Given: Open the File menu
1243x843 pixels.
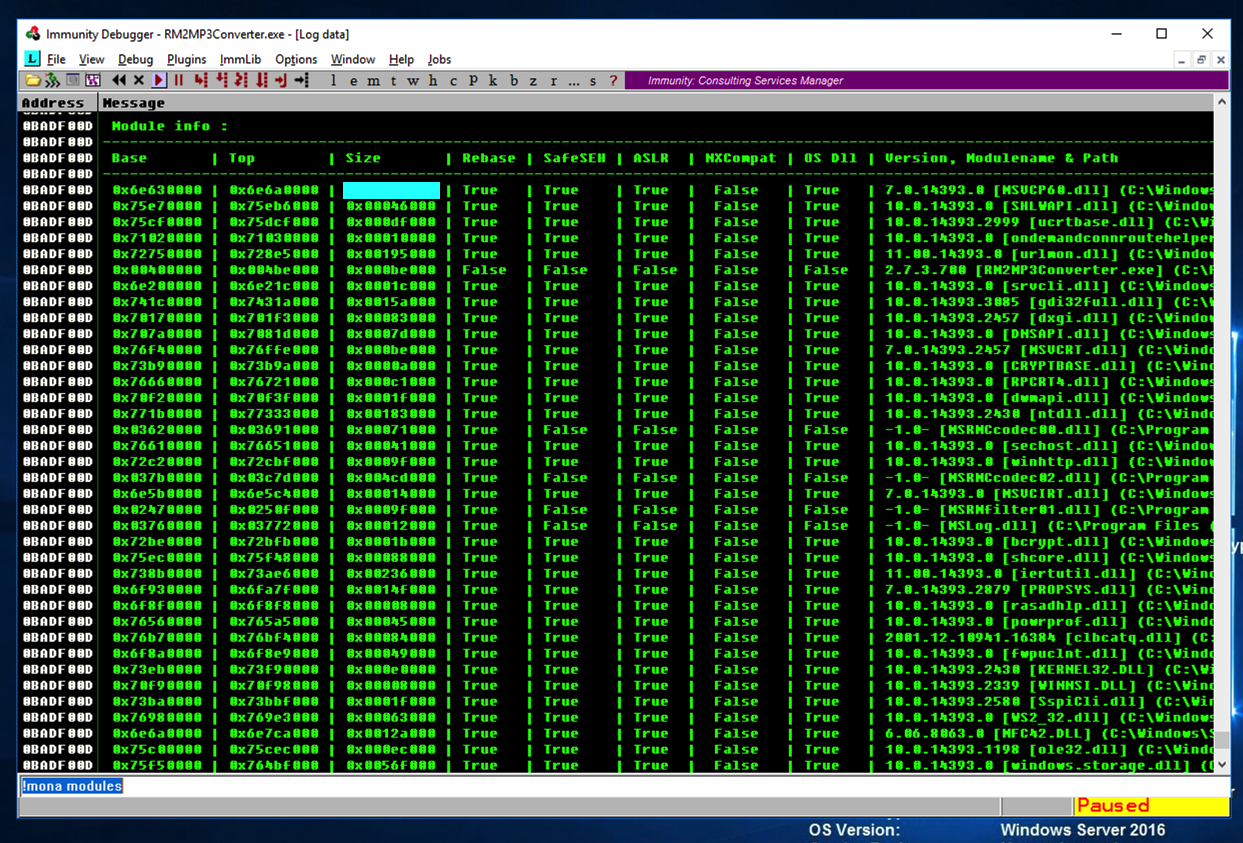Looking at the screenshot, I should (x=56, y=59).
